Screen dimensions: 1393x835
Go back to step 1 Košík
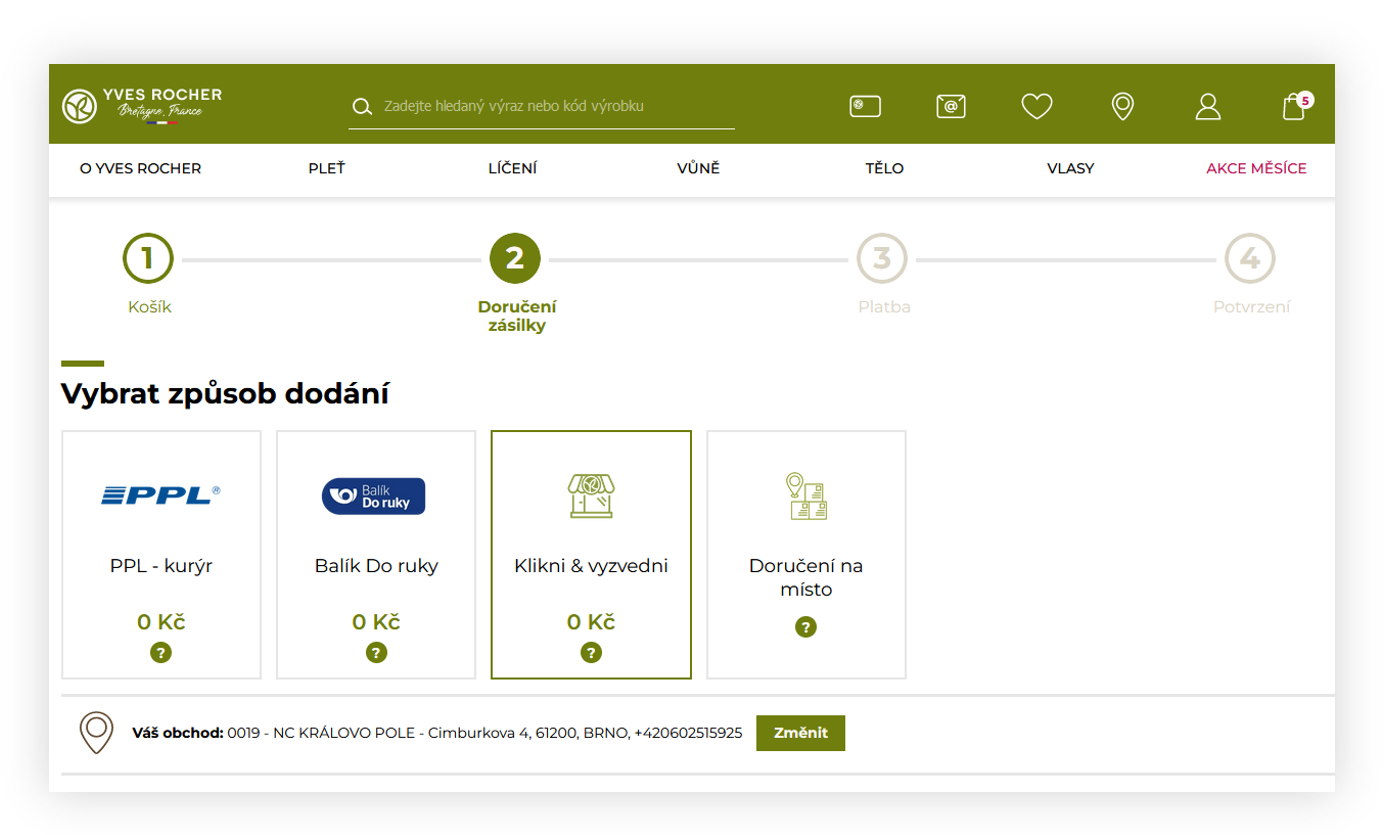(x=148, y=258)
